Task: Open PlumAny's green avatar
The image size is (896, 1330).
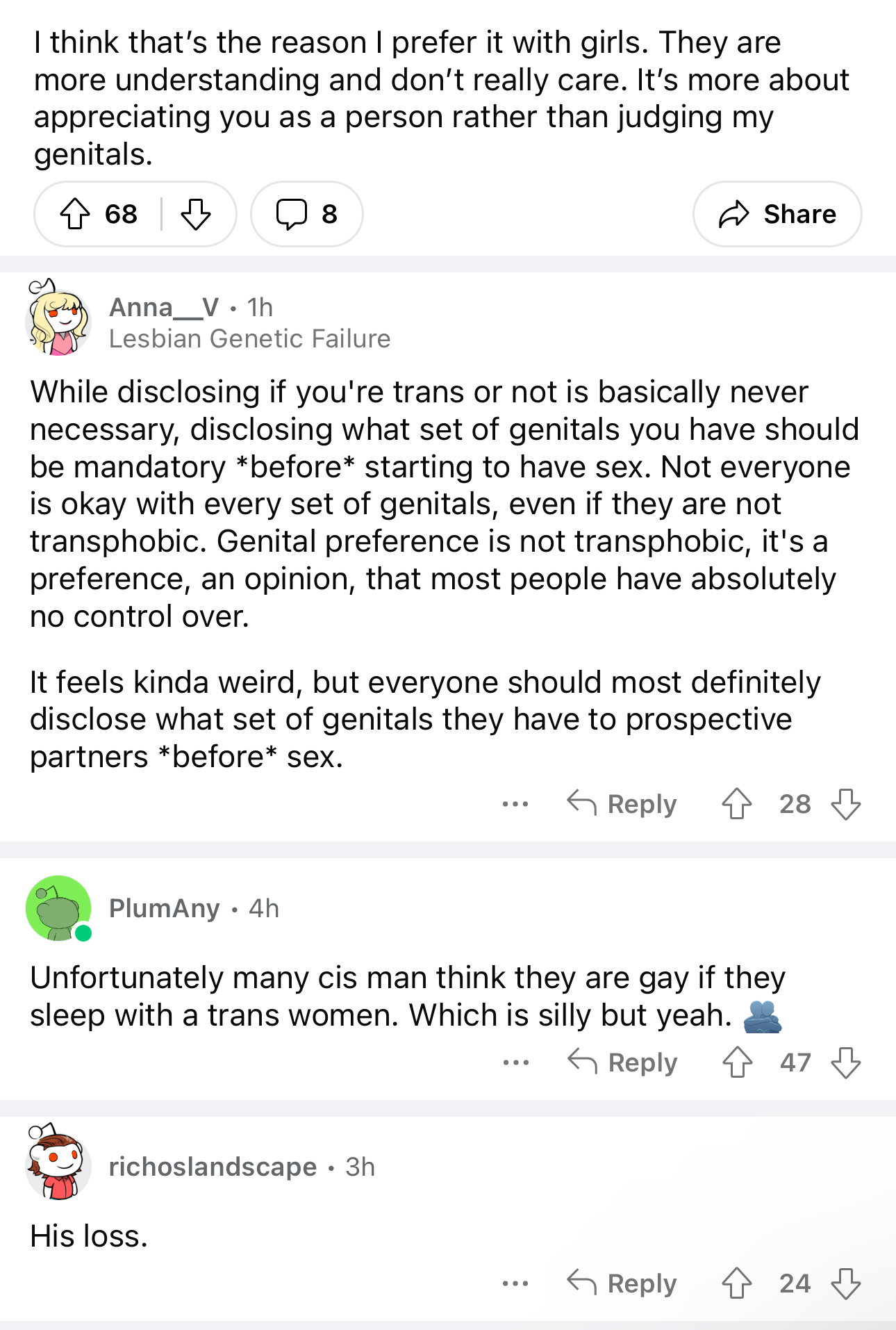Action: coord(58,908)
